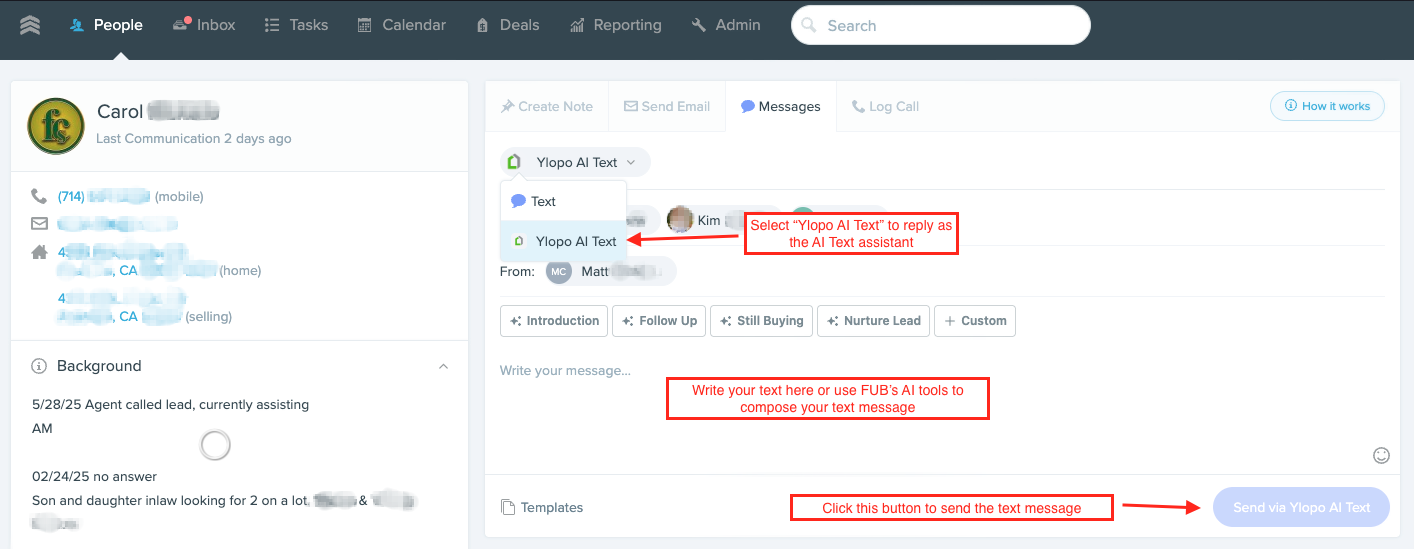Choose Ylopo AI Text from the dropdown
The image size is (1414, 549).
tap(563, 241)
